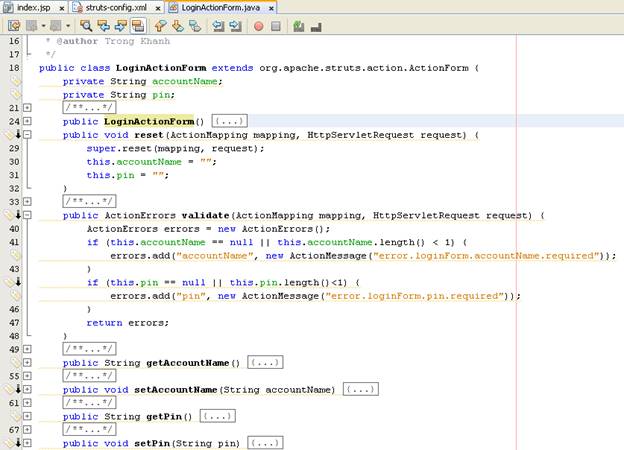Expand the constructor fold at line 24
Screen dimensions: 624x450
(27, 121)
